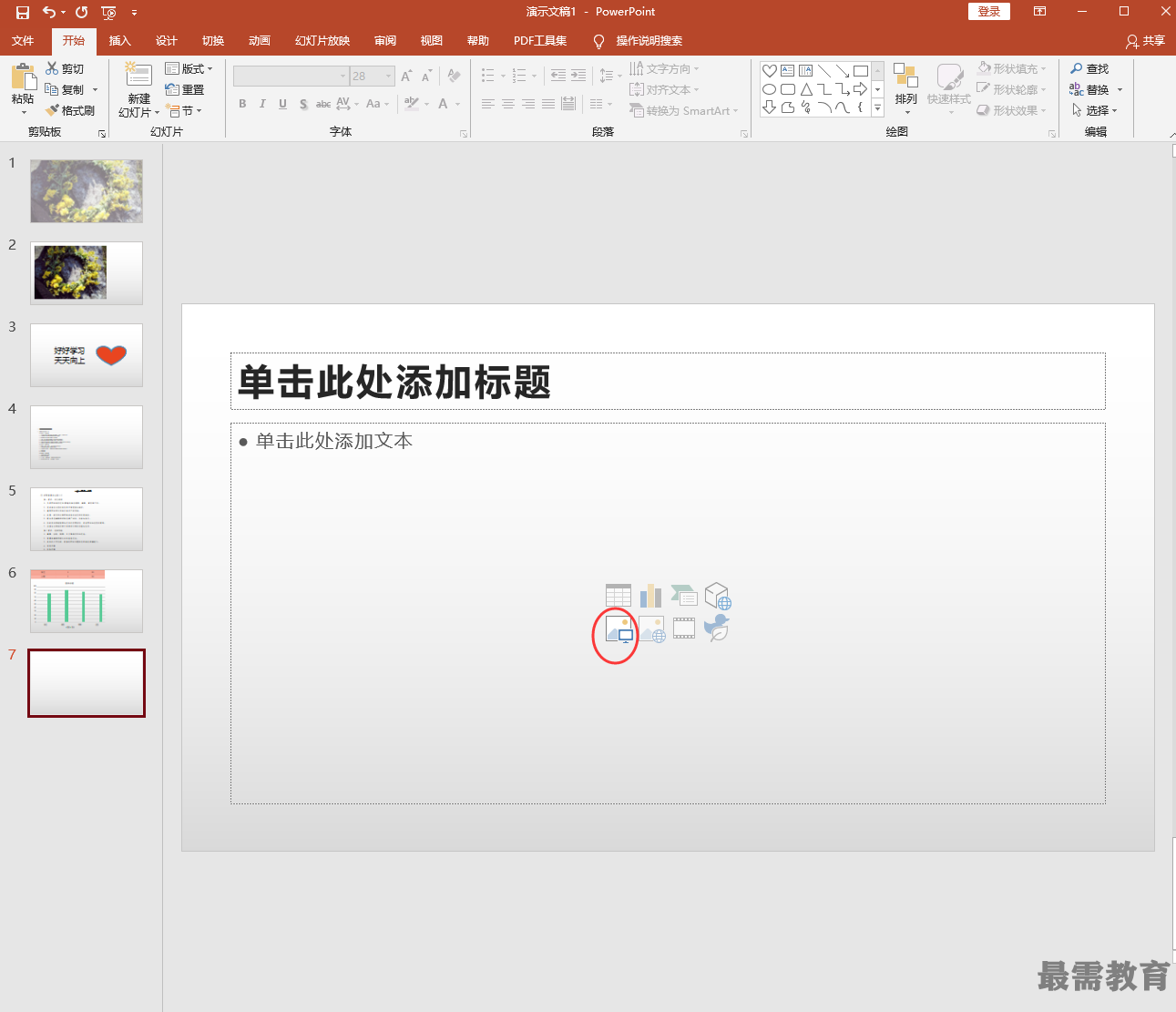
Task: Open the PDF工具集 tab
Action: [540, 40]
